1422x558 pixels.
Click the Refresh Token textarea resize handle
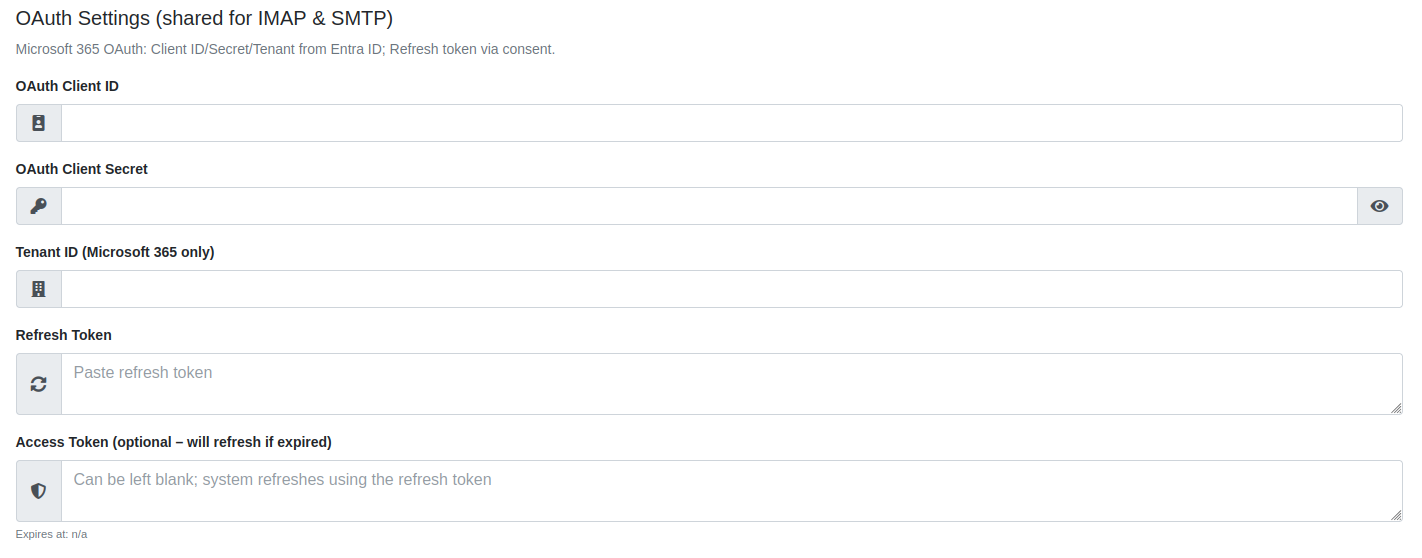click(x=1396, y=408)
